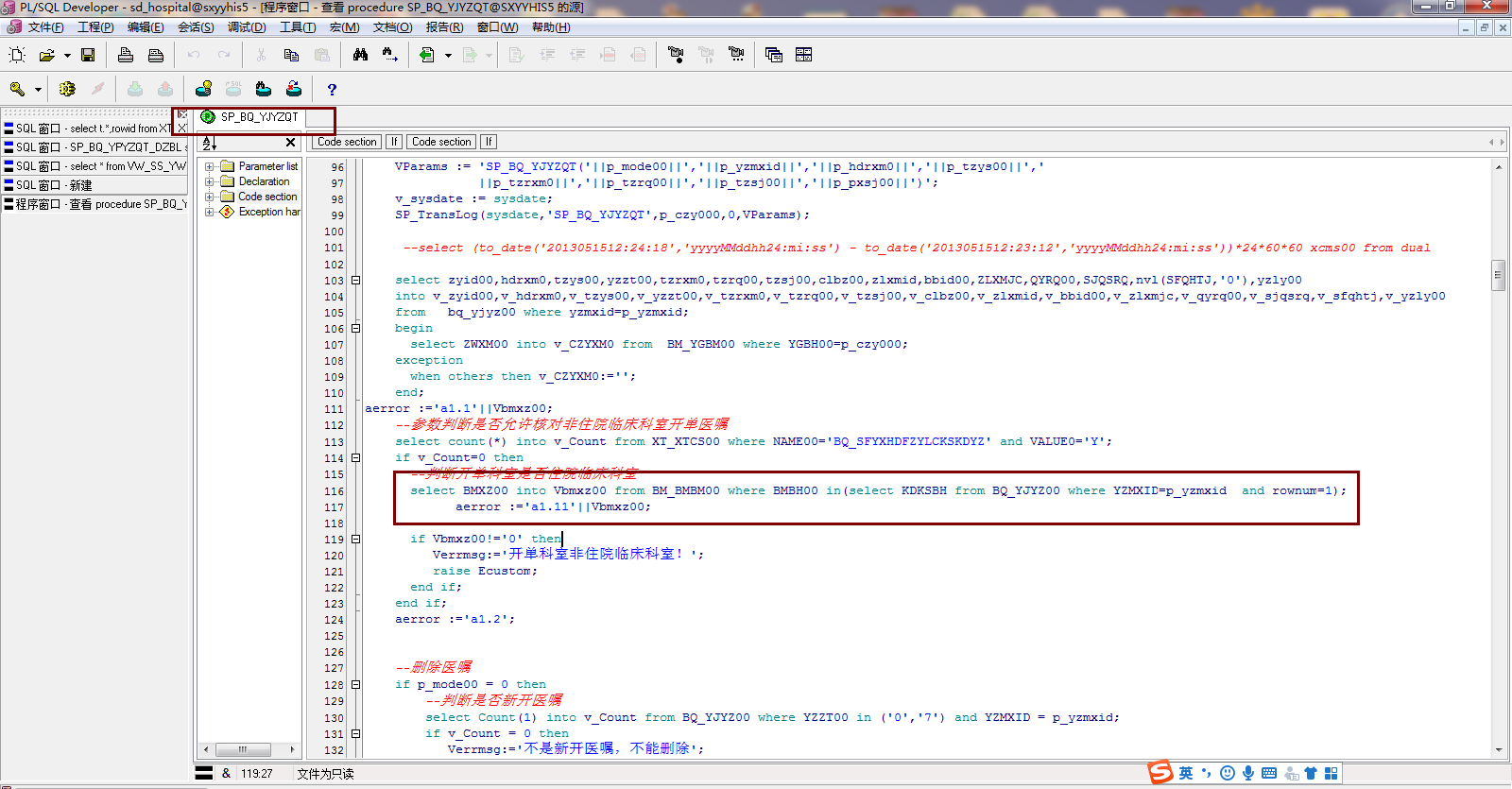Click the Find binoculars icon
Screen dimensions: 1512x789
click(360, 55)
